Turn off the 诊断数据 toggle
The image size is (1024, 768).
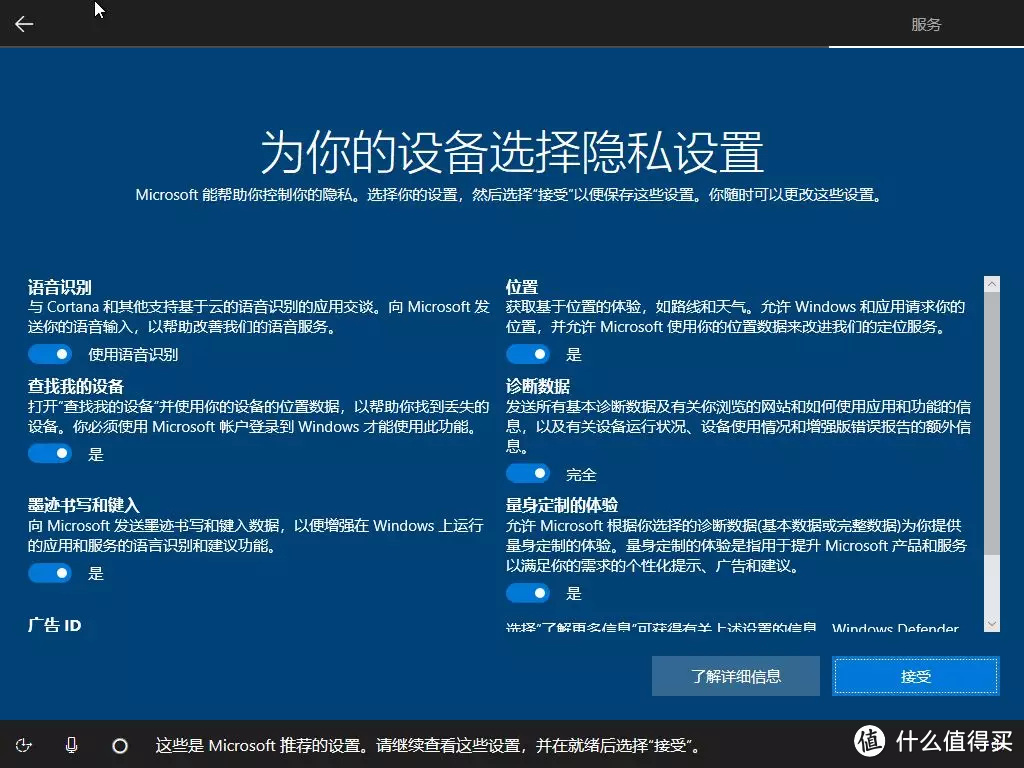528,473
